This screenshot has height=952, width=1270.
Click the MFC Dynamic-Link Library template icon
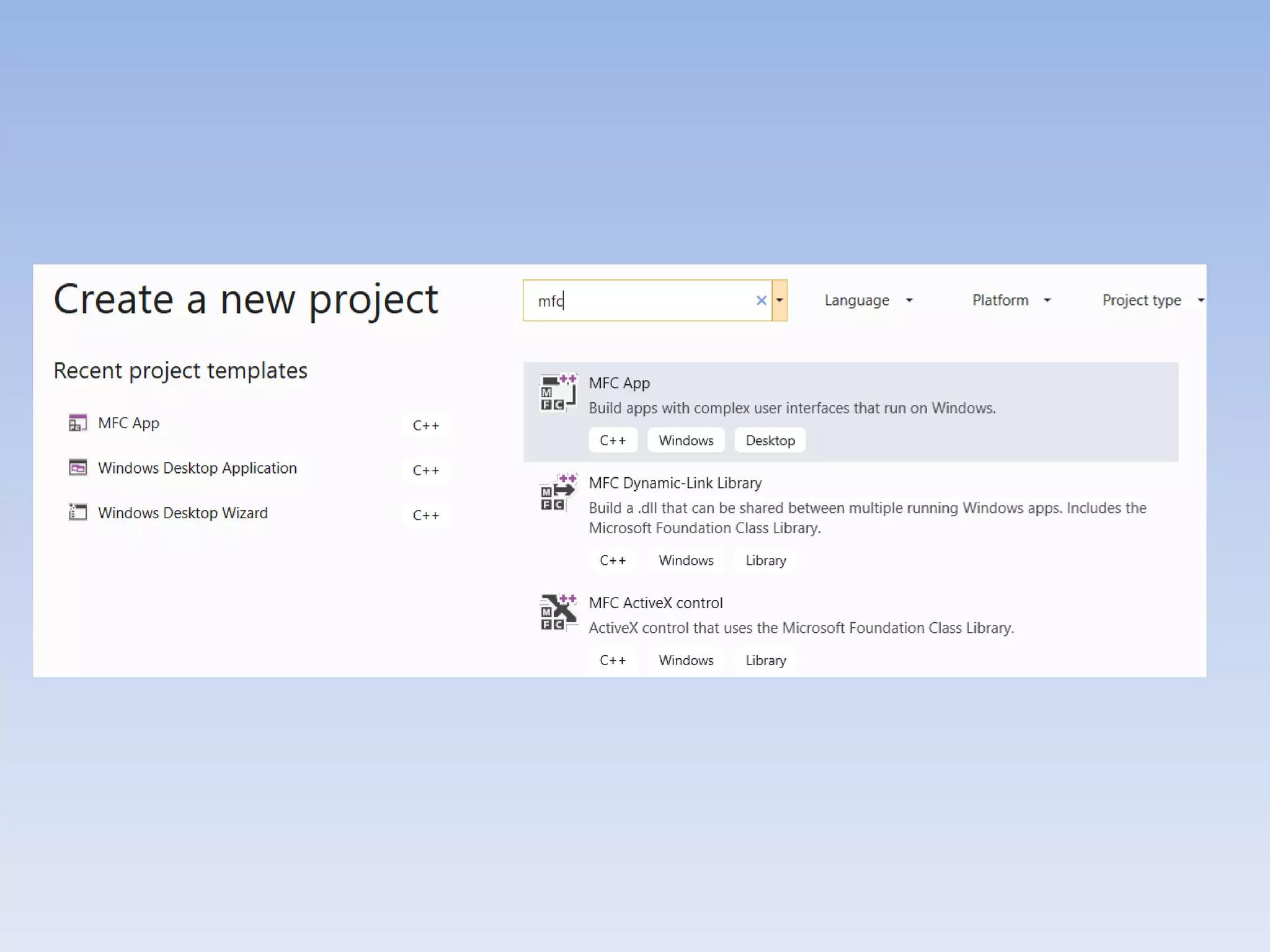557,493
